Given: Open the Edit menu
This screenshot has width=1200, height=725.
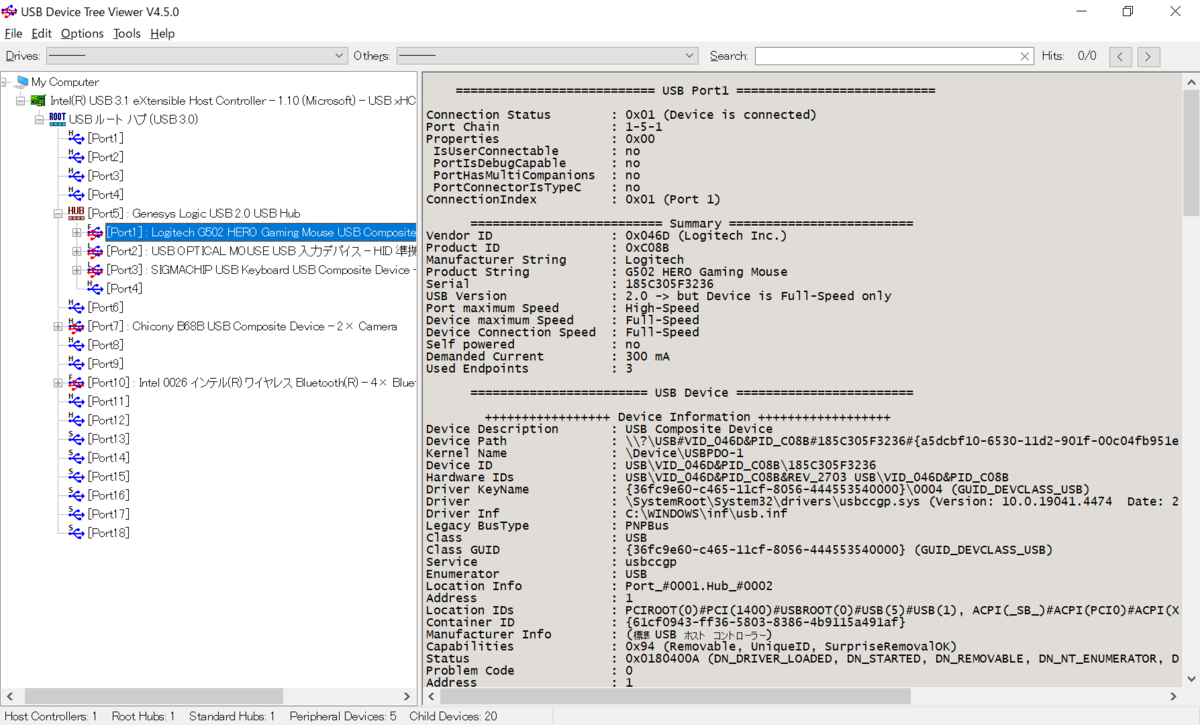Looking at the screenshot, I should 42,33.
